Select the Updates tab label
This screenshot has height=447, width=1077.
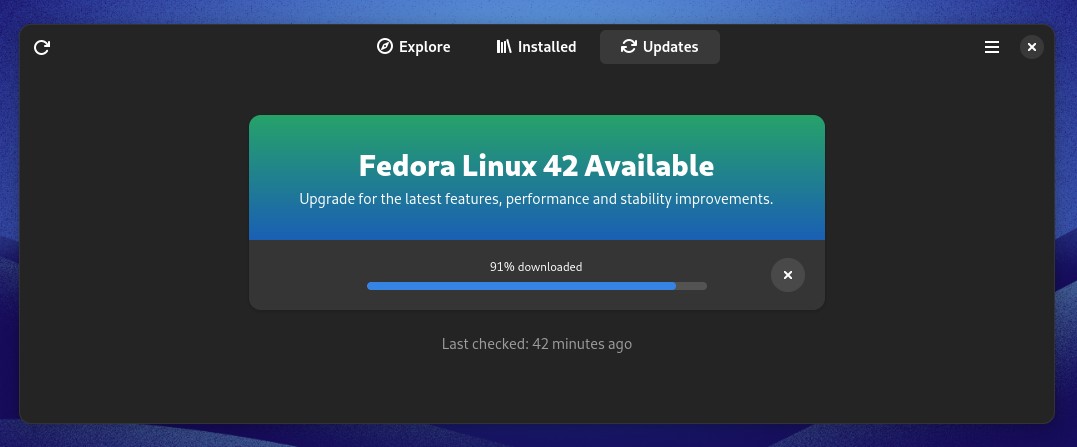click(670, 47)
